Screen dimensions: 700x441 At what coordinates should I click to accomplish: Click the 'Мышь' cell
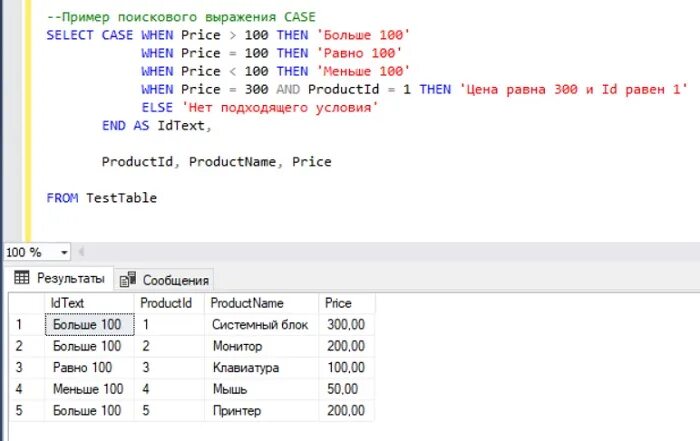(262, 389)
